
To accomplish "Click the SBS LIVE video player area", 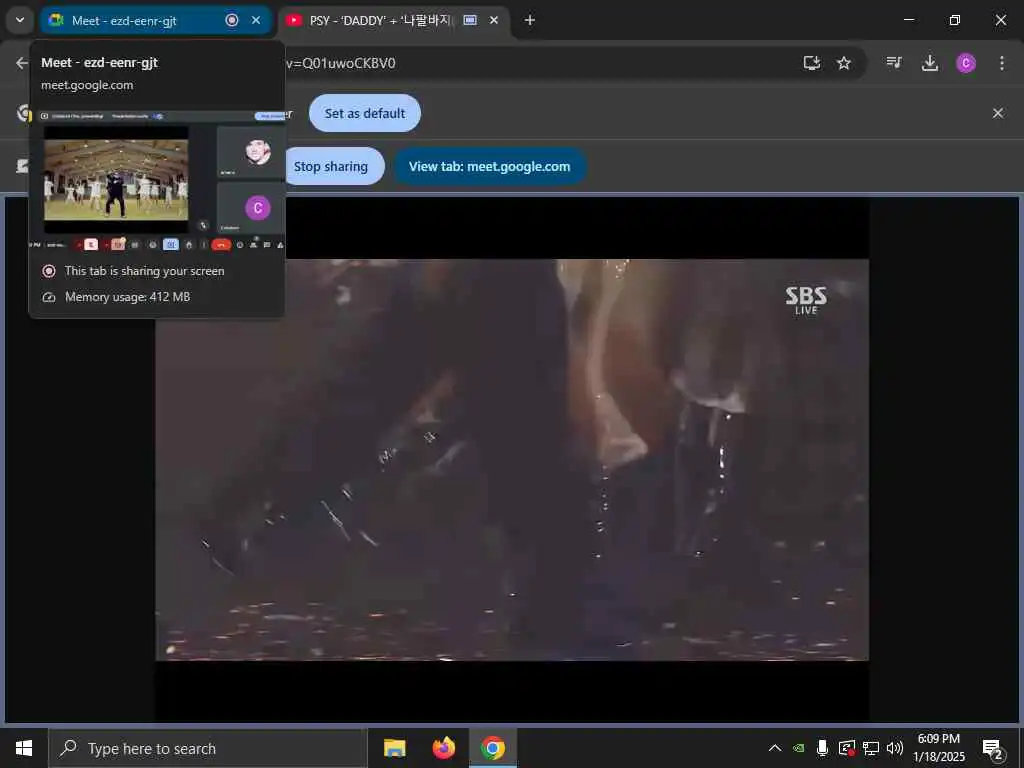I will click(512, 460).
